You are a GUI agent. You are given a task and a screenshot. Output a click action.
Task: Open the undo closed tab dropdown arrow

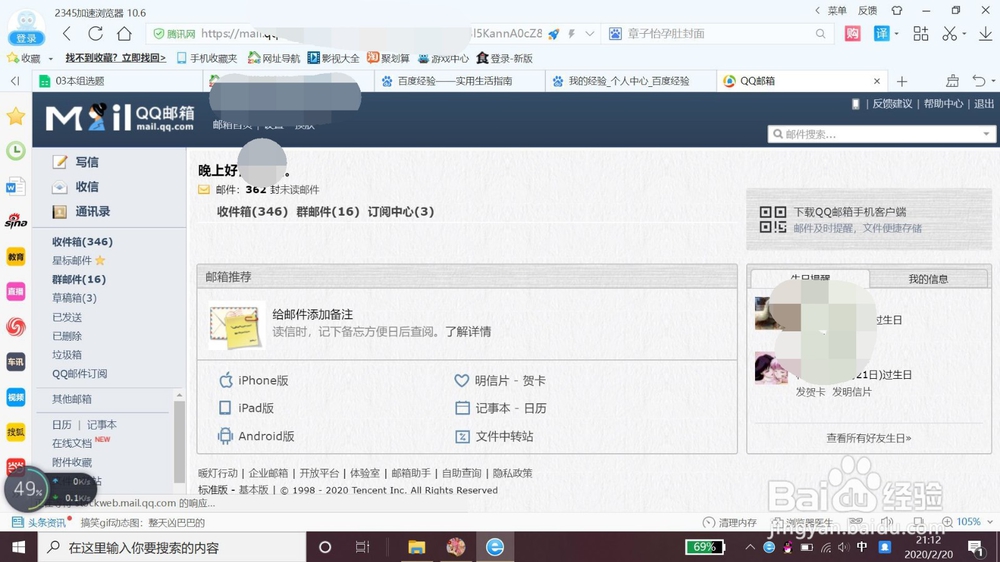coord(993,81)
